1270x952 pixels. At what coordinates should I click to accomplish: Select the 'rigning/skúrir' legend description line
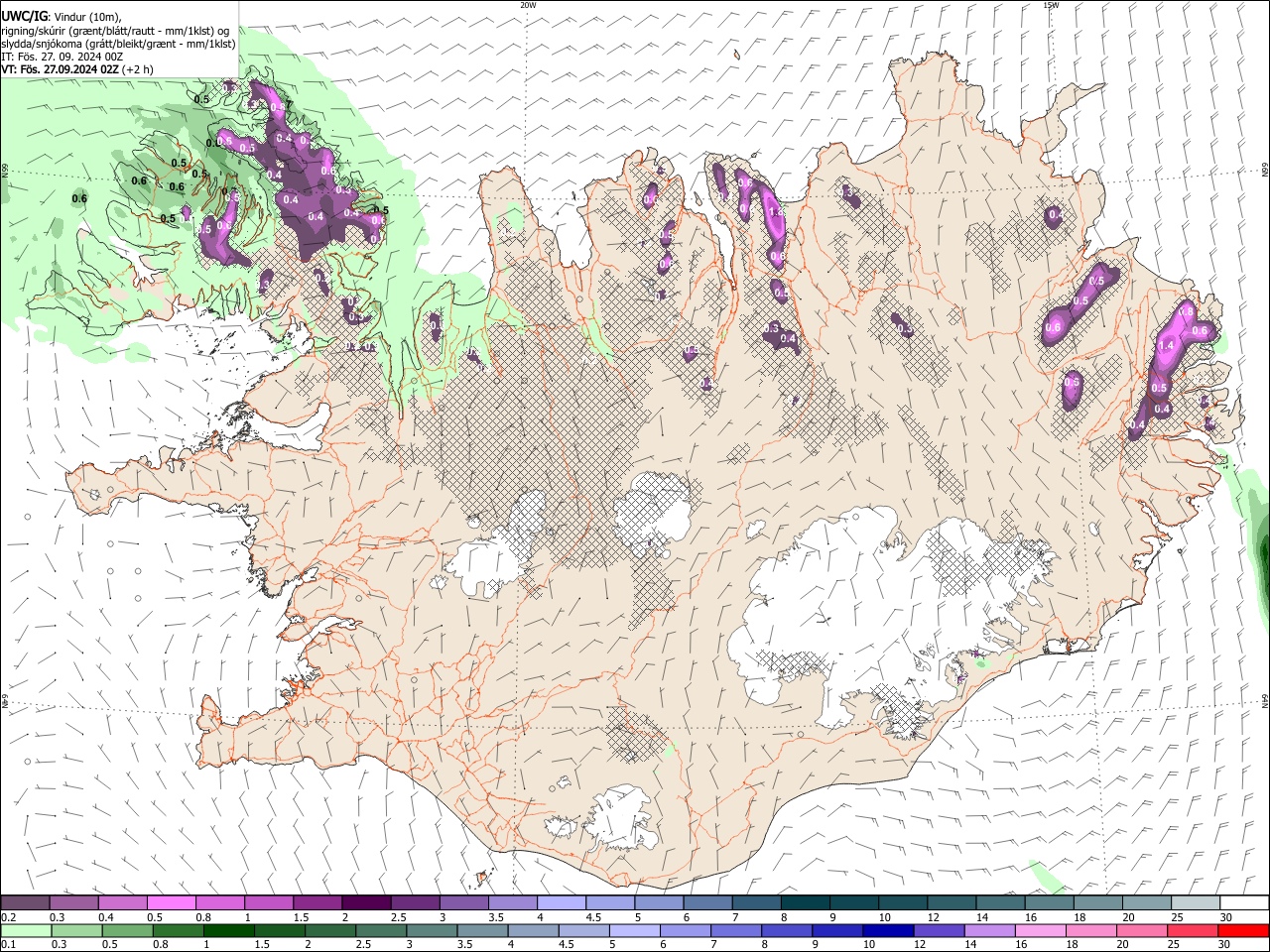tap(115, 30)
